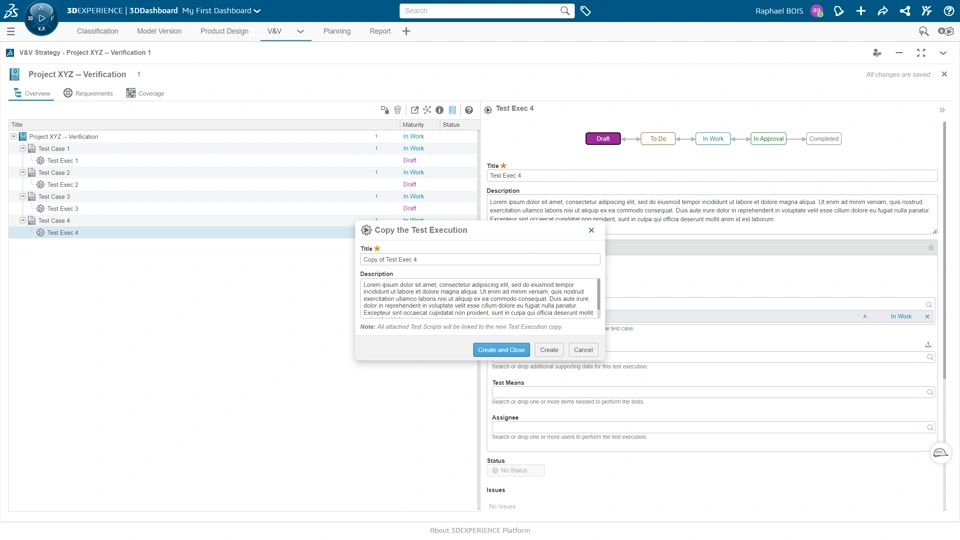
Task: Open the tools icon in top bar
Action: [x=926, y=11]
